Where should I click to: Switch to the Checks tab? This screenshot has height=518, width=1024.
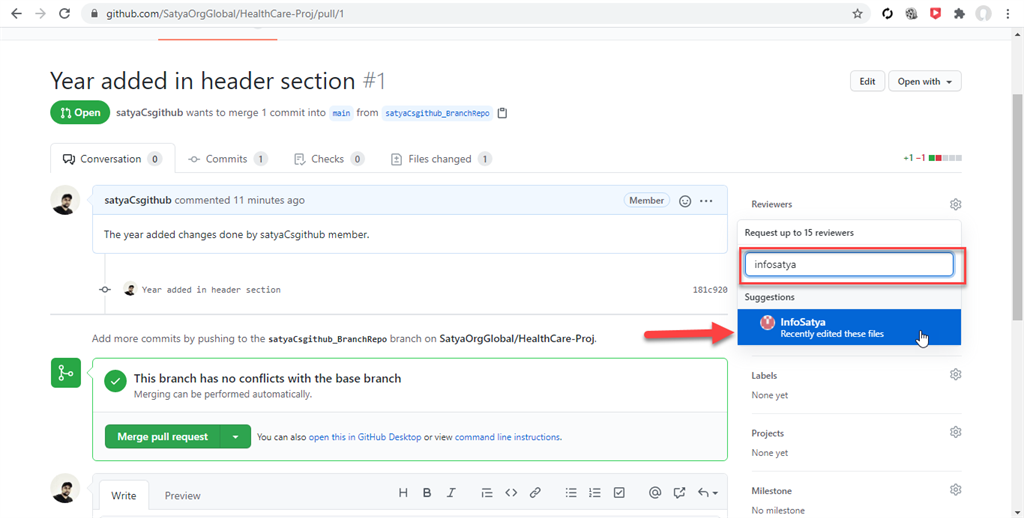(x=329, y=159)
